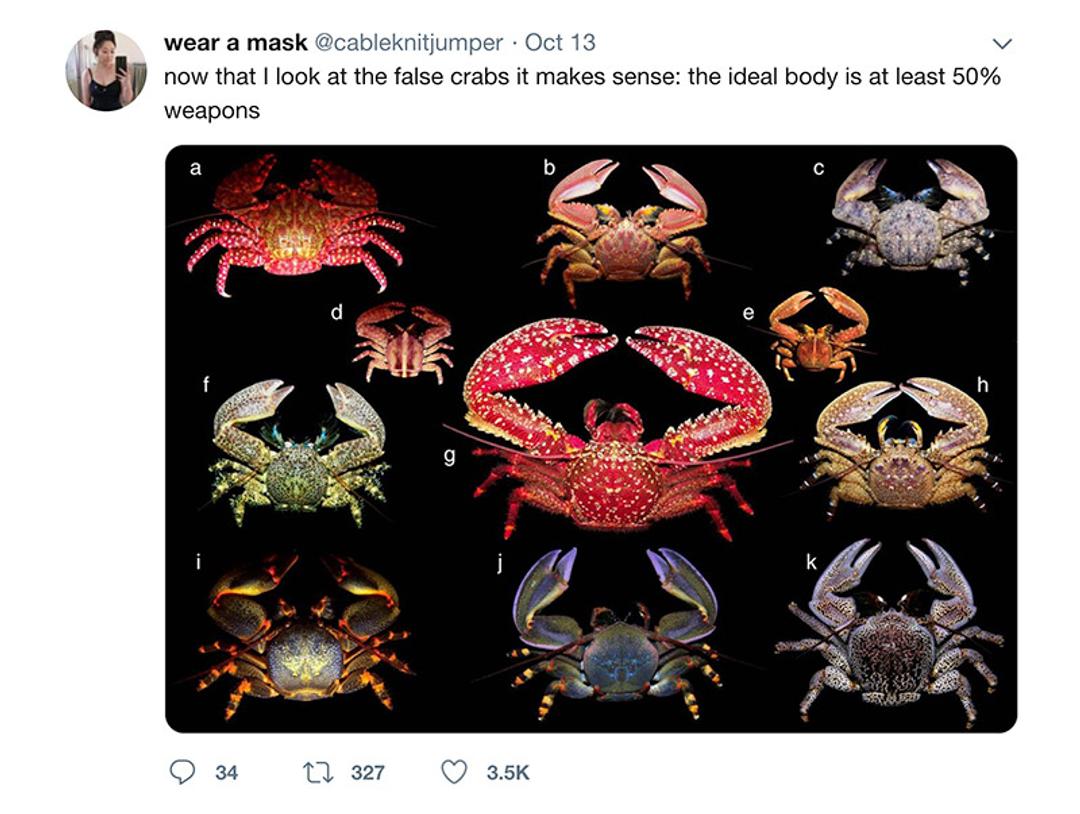Click crab labeled a in the image

click(x=295, y=225)
